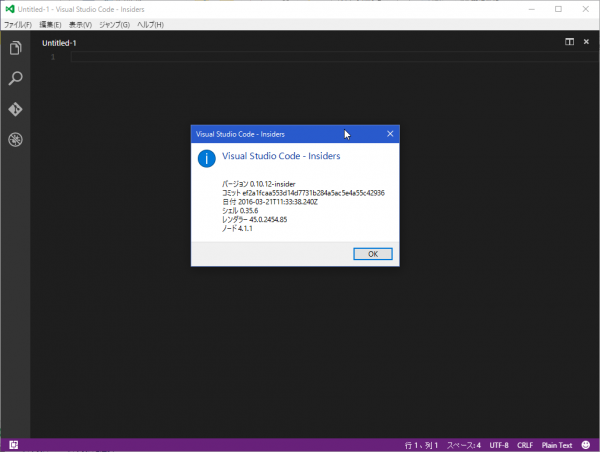
Task: Click the VS Code logo in the title bar
Action: (10, 9)
